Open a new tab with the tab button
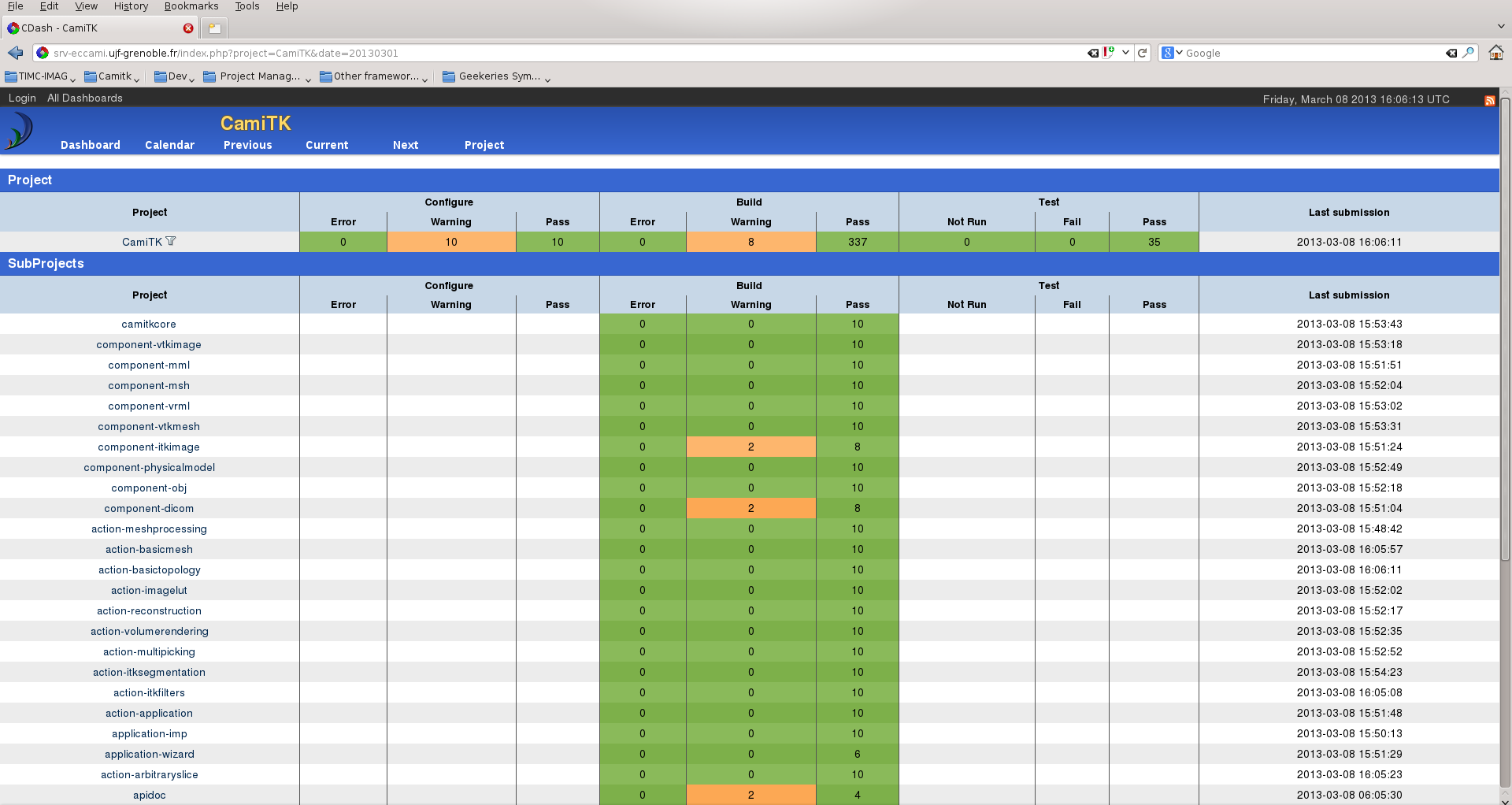Viewport: 1512px width, 805px height. pyautogui.click(x=214, y=28)
